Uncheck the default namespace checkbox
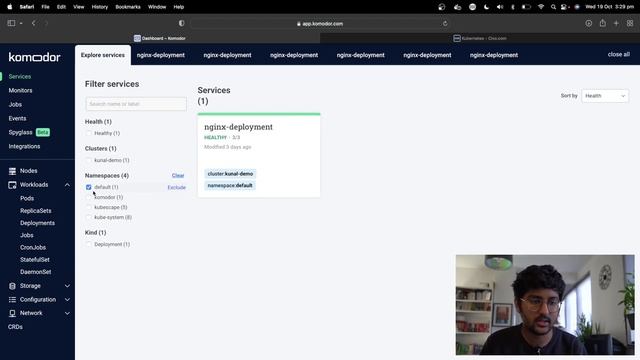The height and width of the screenshot is (360, 640). click(89, 187)
